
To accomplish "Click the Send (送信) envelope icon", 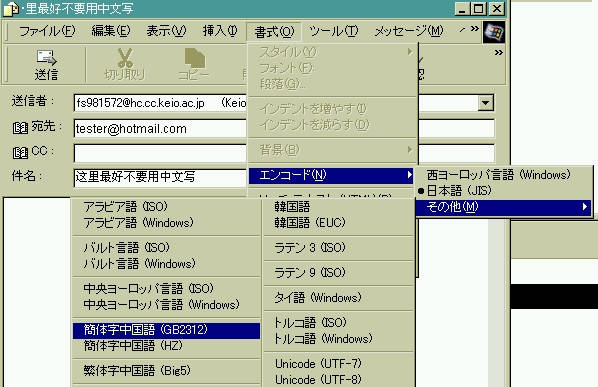I will (x=47, y=58).
